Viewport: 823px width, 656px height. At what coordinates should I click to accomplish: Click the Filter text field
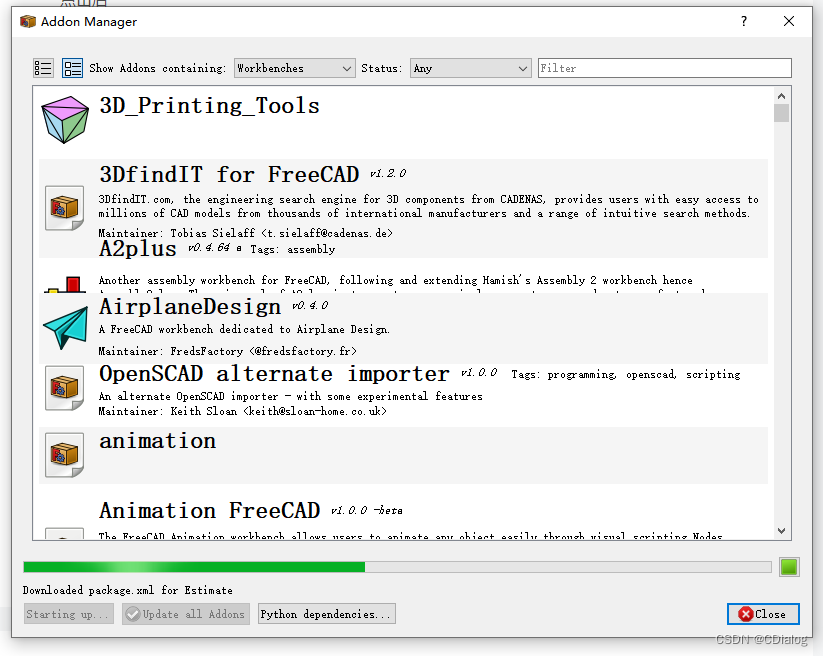tap(664, 68)
